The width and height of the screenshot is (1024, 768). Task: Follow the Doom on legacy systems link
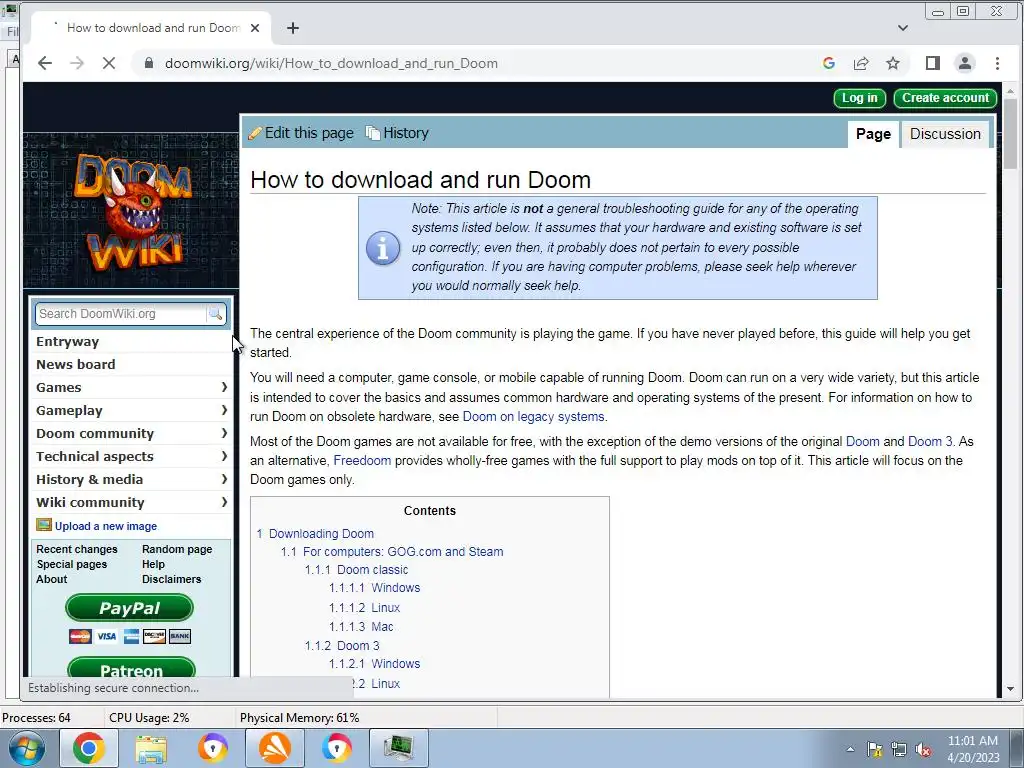tap(534, 417)
